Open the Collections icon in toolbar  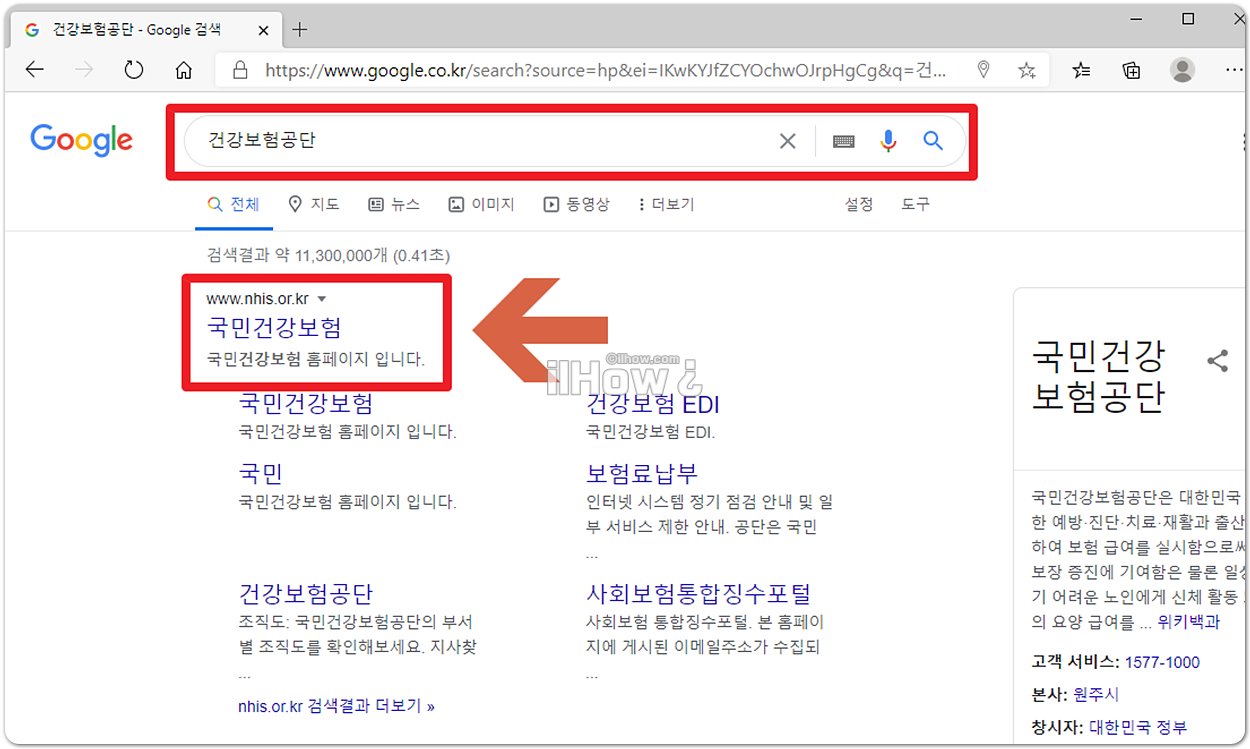point(1131,70)
